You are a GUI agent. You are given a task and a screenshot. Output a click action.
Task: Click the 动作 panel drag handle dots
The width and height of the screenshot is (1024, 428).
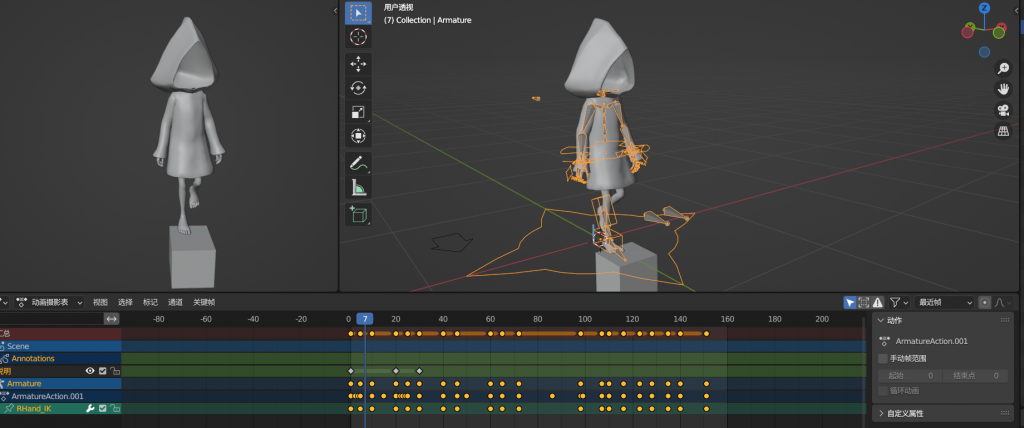(x=1004, y=320)
